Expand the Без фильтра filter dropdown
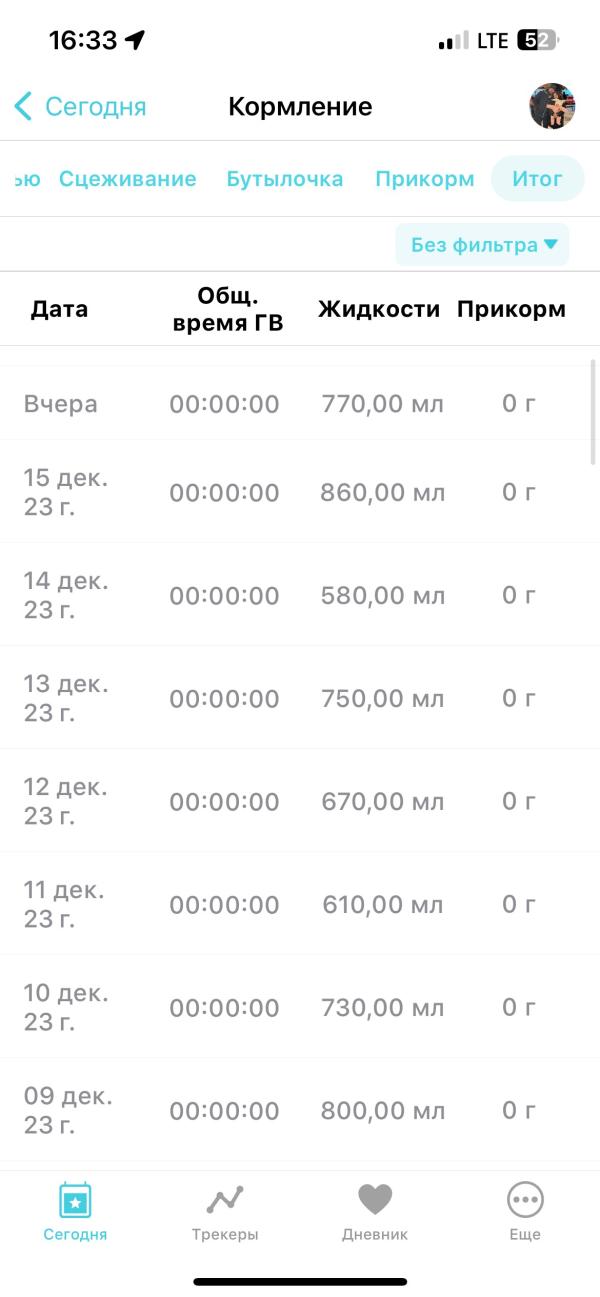 pos(483,245)
